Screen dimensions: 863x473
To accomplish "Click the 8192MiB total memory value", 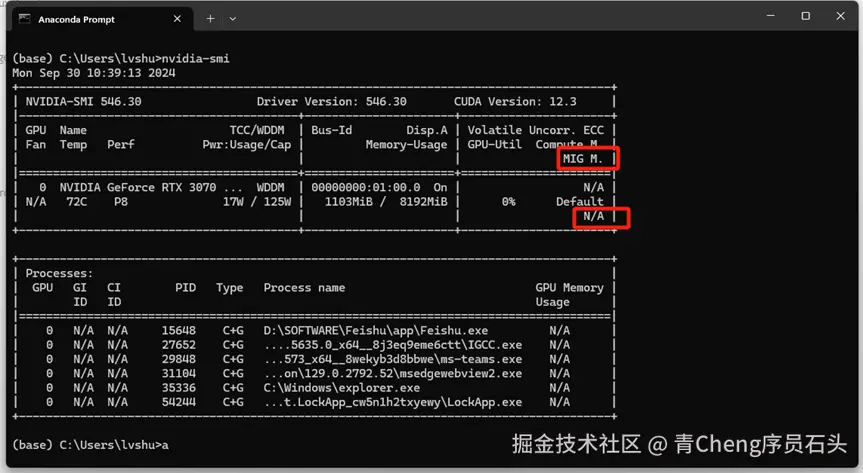I will tap(423, 202).
